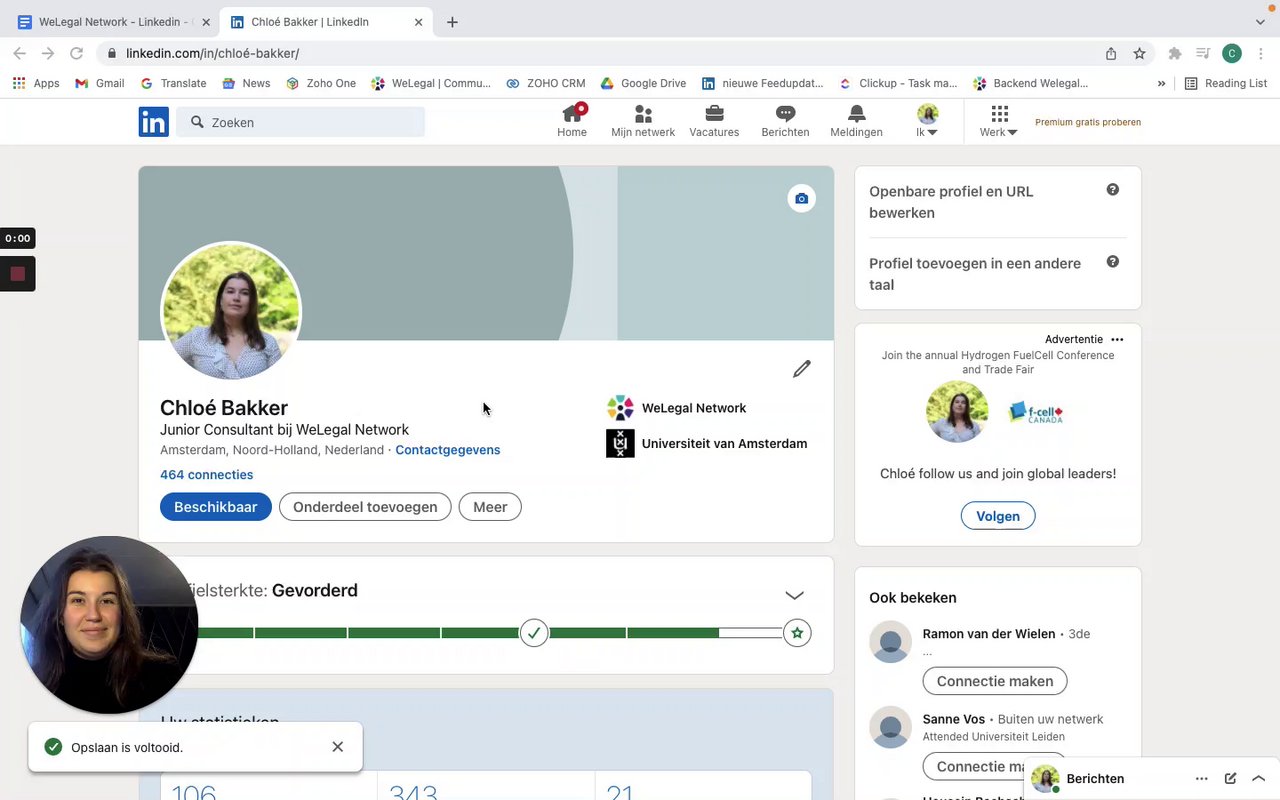
Task: Click Onderdeel toevoegen button
Action: 365,507
